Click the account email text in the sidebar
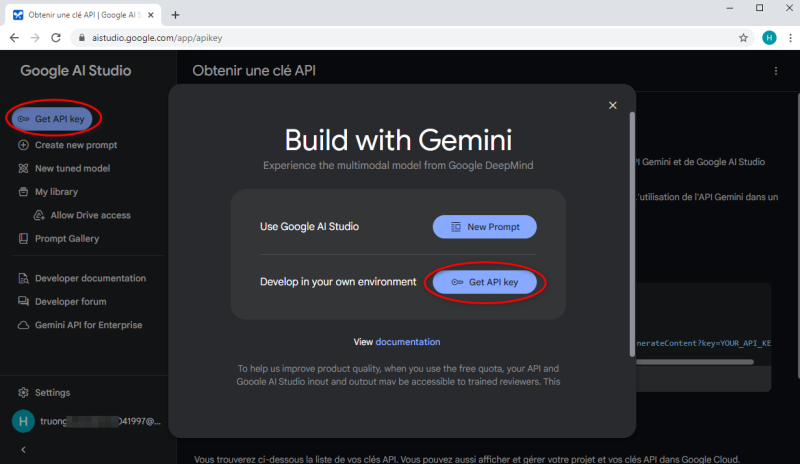Image resolution: width=800 pixels, height=464 pixels. 101,422
